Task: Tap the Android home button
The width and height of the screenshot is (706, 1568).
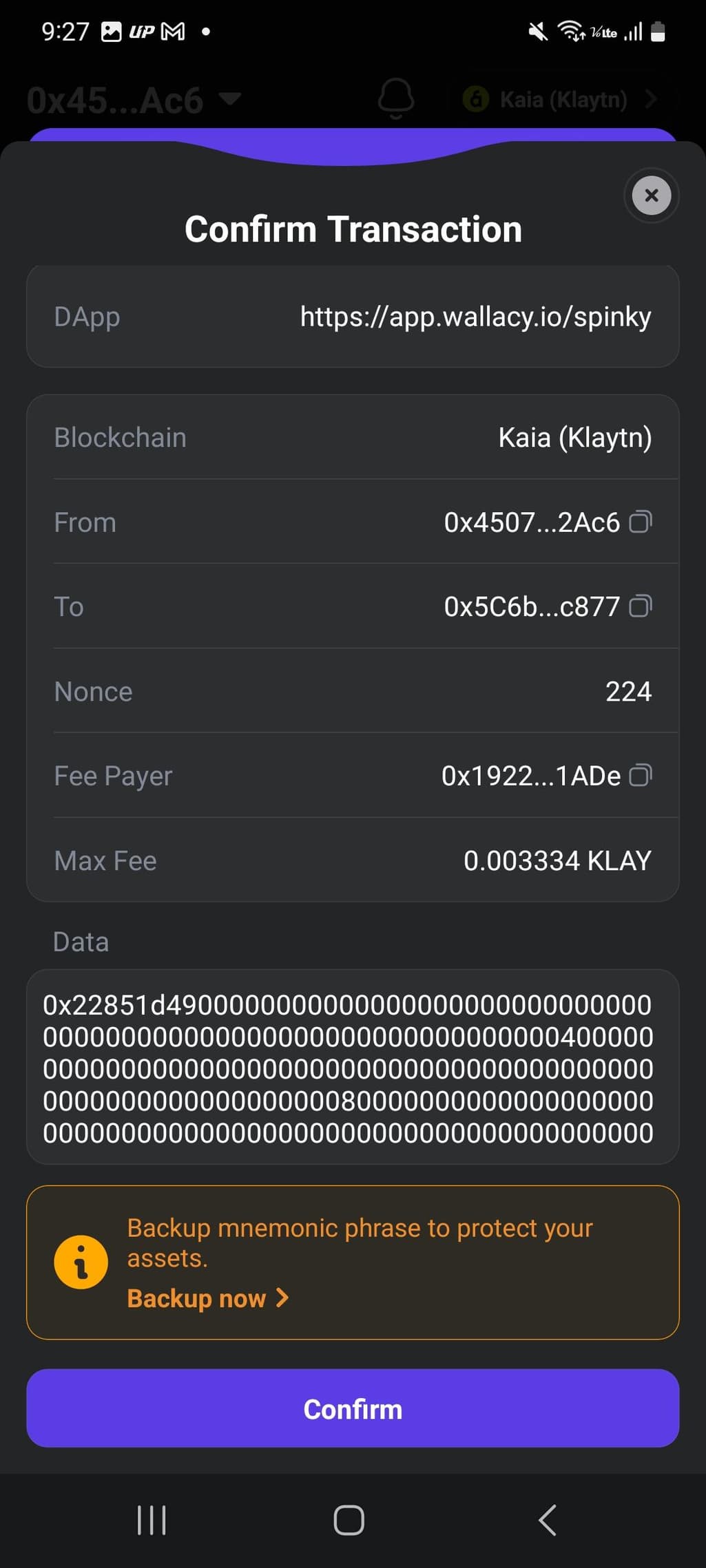Action: pyautogui.click(x=349, y=1520)
